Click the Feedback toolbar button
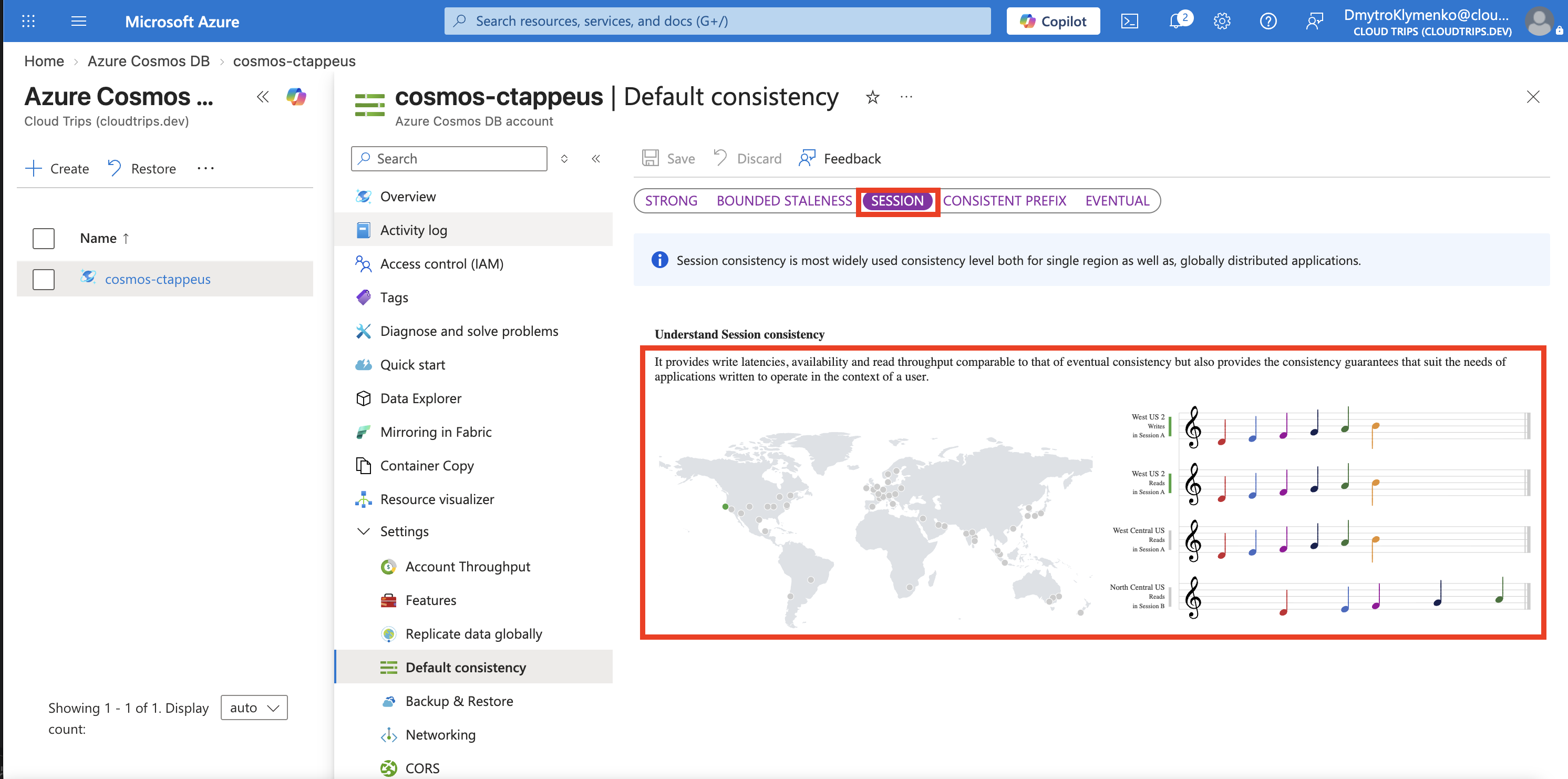This screenshot has height=779, width=1568. tap(839, 158)
